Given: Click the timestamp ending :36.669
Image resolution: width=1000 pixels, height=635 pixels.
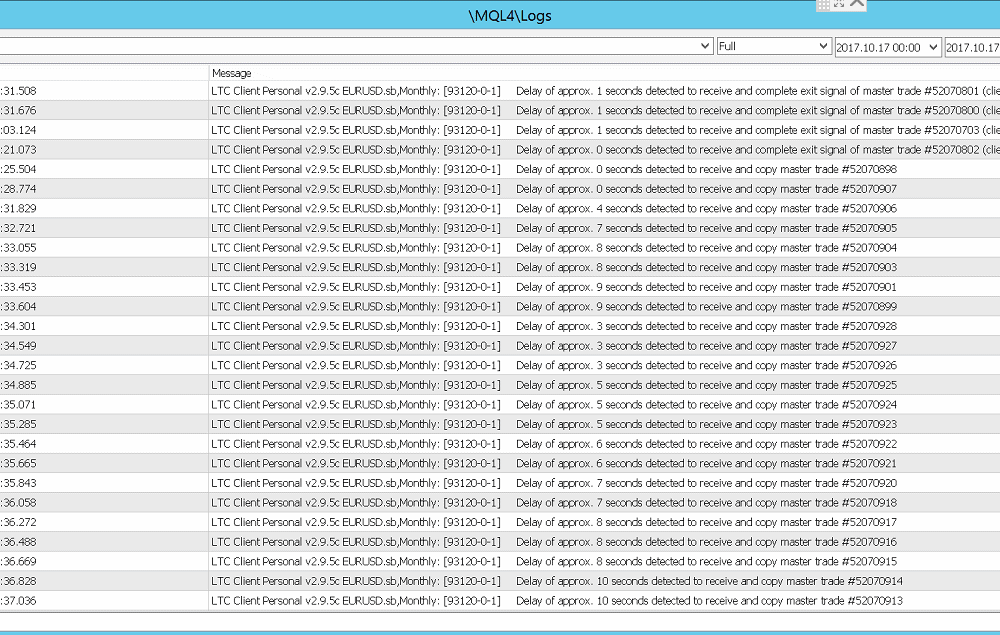Looking at the screenshot, I should pos(18,562).
